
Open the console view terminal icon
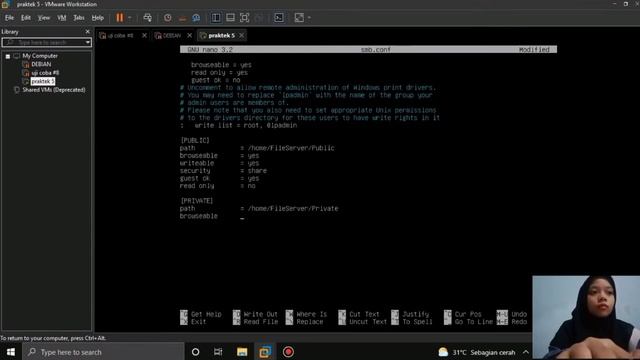pyautogui.click(x=279, y=18)
